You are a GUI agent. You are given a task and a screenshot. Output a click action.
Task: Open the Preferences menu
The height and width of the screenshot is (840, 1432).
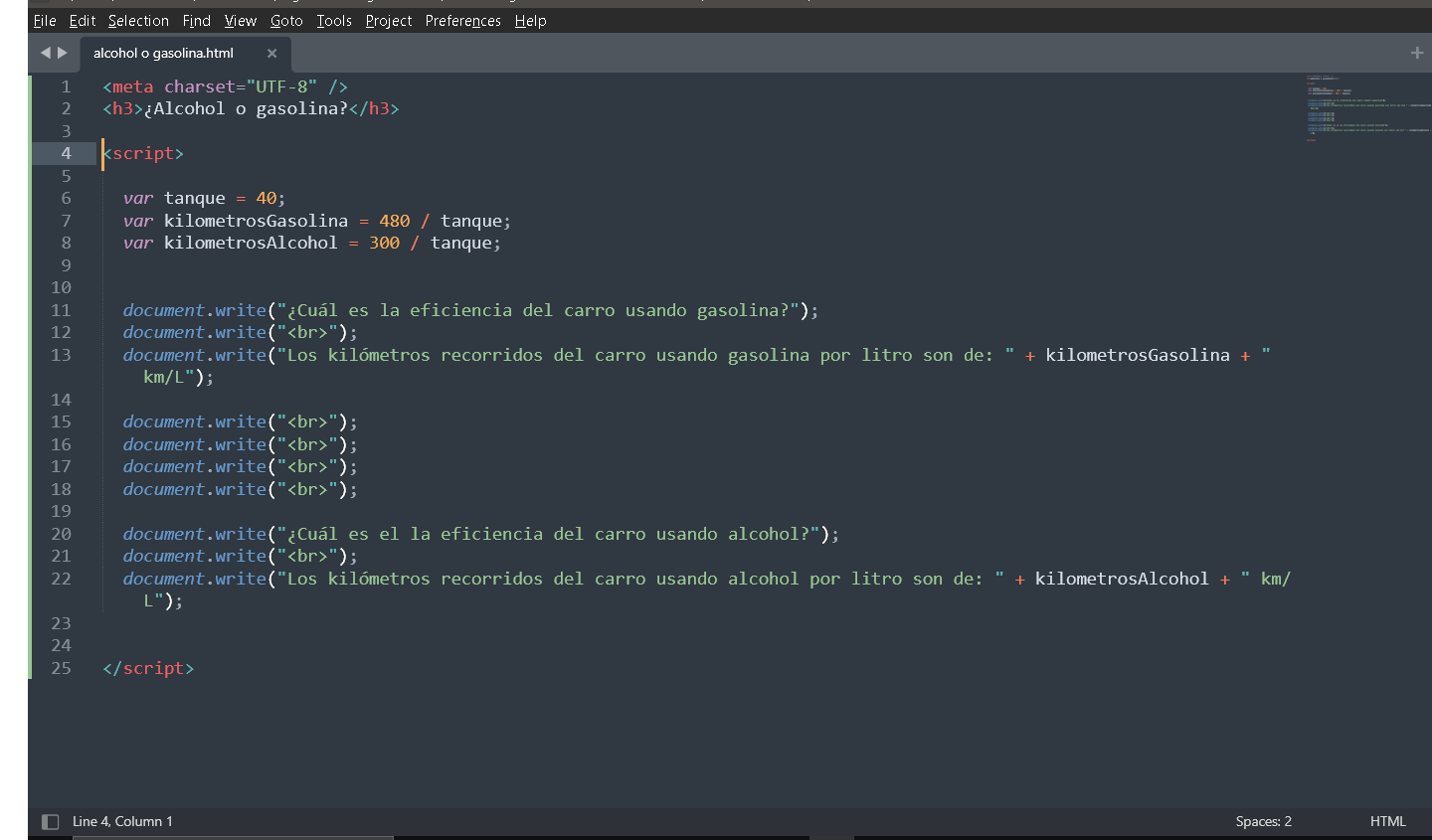click(x=463, y=21)
